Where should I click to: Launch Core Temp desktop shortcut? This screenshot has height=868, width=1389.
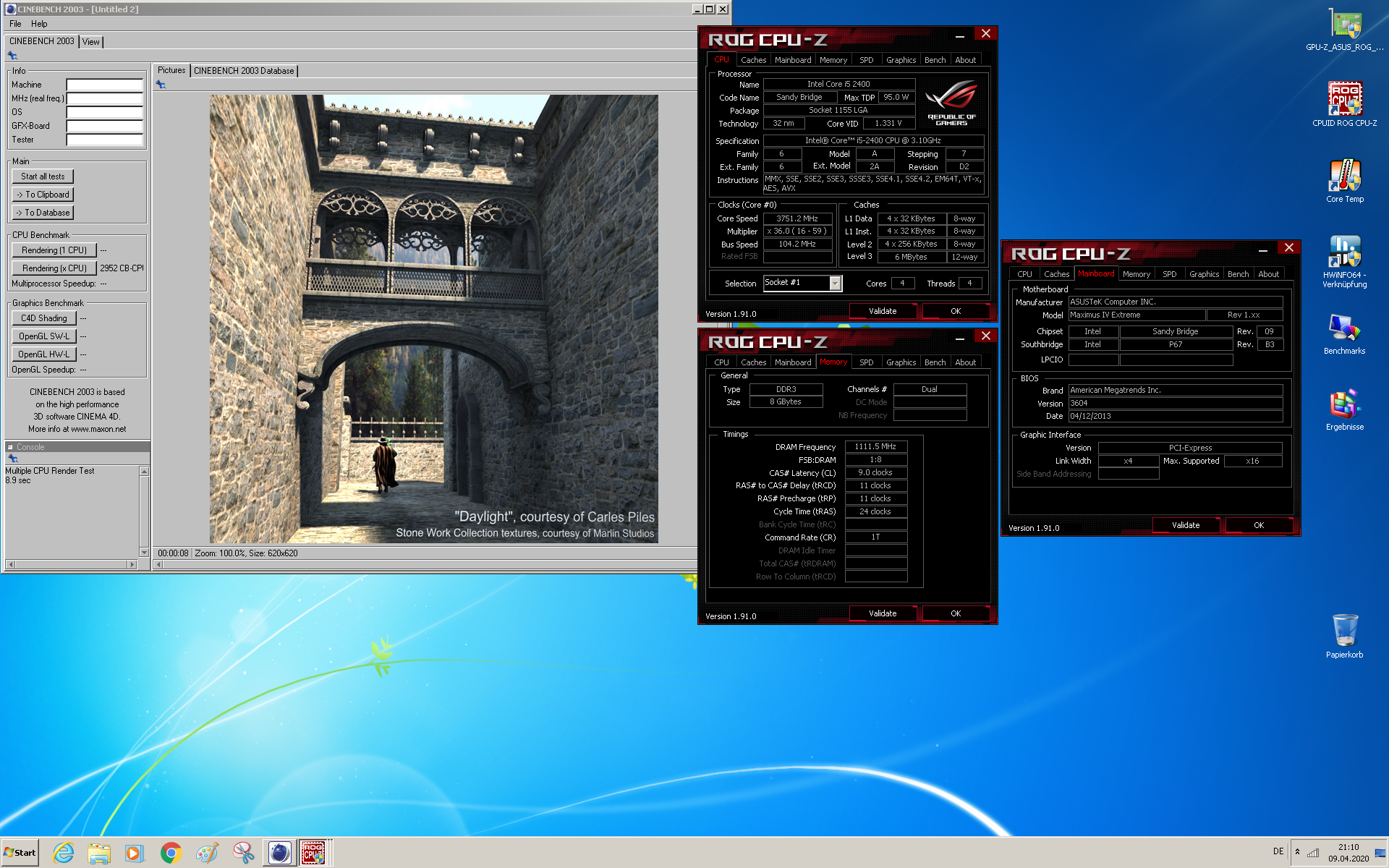click(x=1344, y=181)
